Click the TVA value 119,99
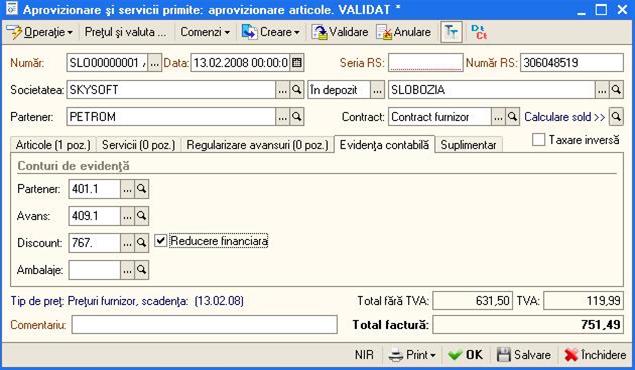 coord(583,301)
